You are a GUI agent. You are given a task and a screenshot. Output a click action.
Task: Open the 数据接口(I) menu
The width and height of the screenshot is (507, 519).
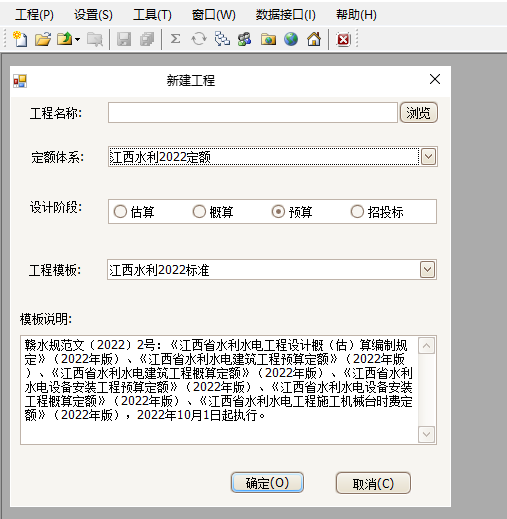coord(286,15)
